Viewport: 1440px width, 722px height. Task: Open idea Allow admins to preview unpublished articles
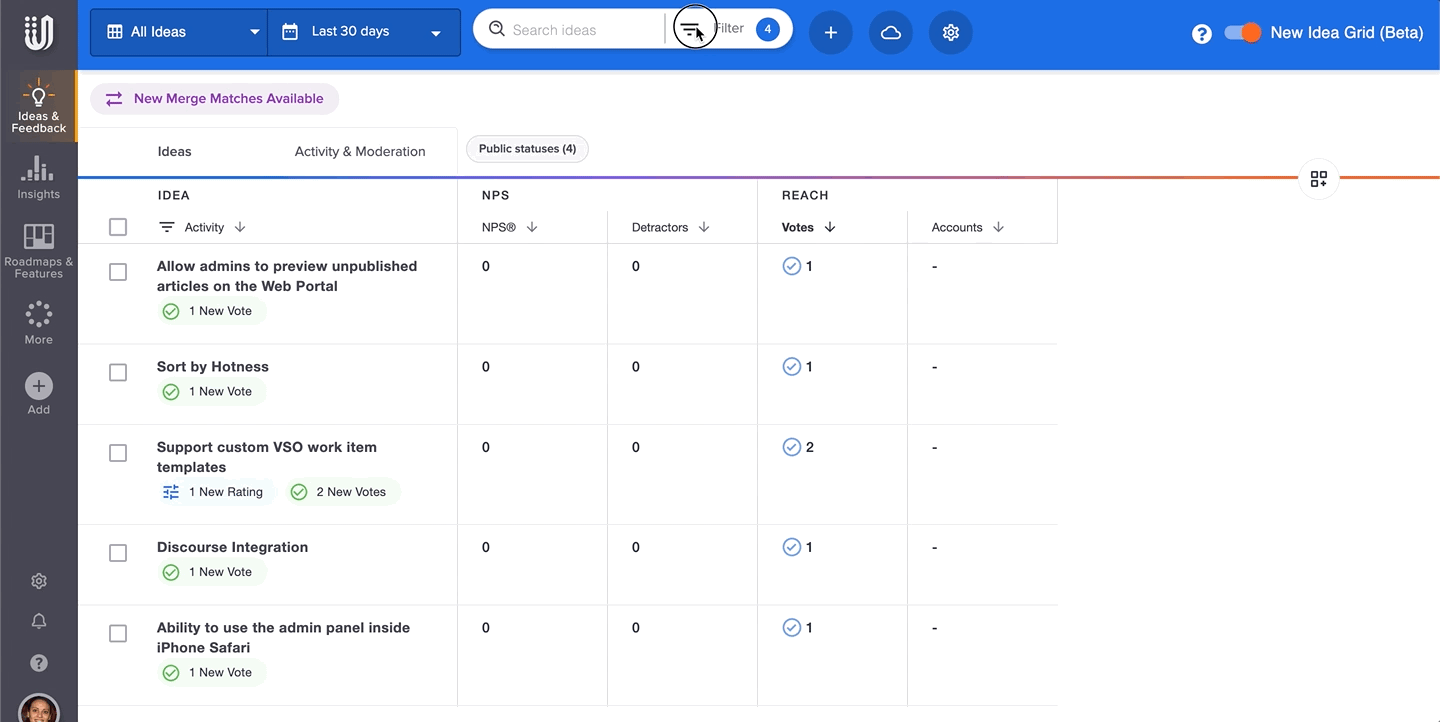[287, 276]
